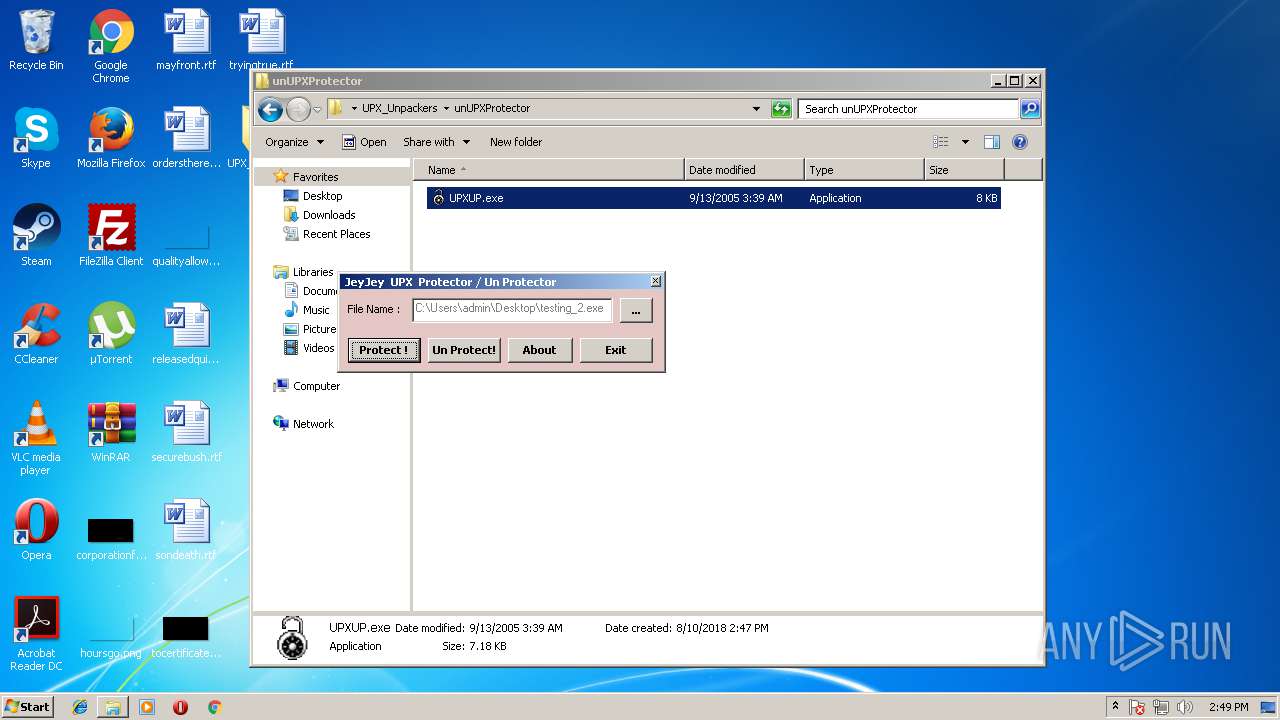Image resolution: width=1280 pixels, height=720 pixels.
Task: Open Desktop under Favorites
Action: (322, 196)
